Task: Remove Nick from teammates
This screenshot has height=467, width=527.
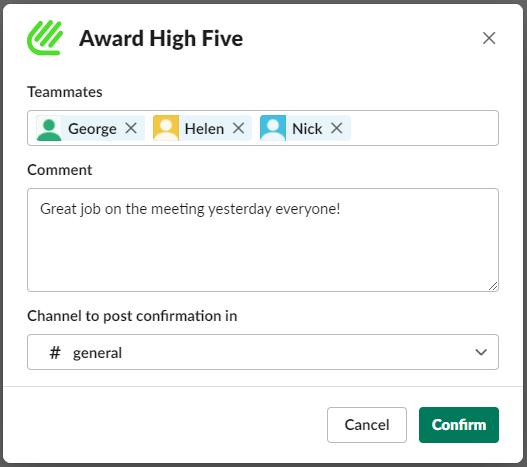Action: point(336,128)
